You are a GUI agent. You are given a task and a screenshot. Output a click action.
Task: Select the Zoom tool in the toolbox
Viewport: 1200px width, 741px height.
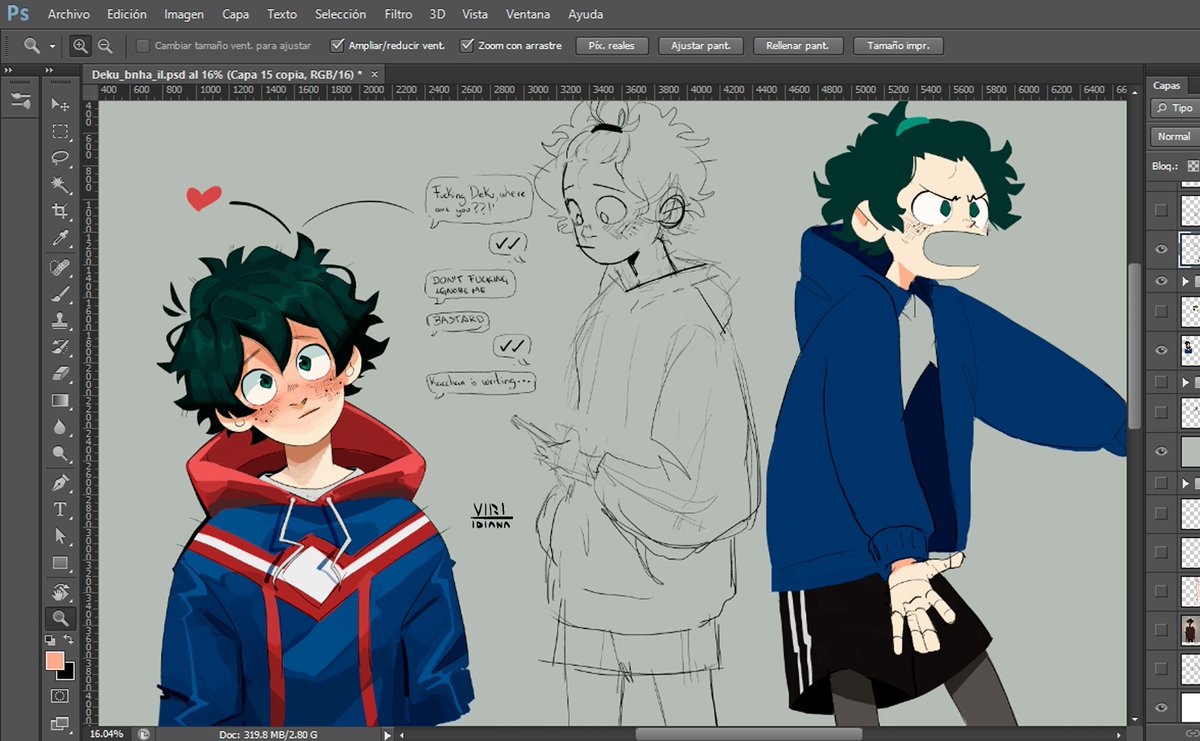[x=60, y=619]
